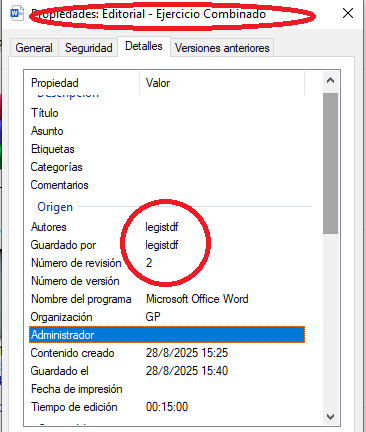Screen dimensions: 366x432
Task: Click the Microsoft Office Word value
Action: tap(197, 299)
